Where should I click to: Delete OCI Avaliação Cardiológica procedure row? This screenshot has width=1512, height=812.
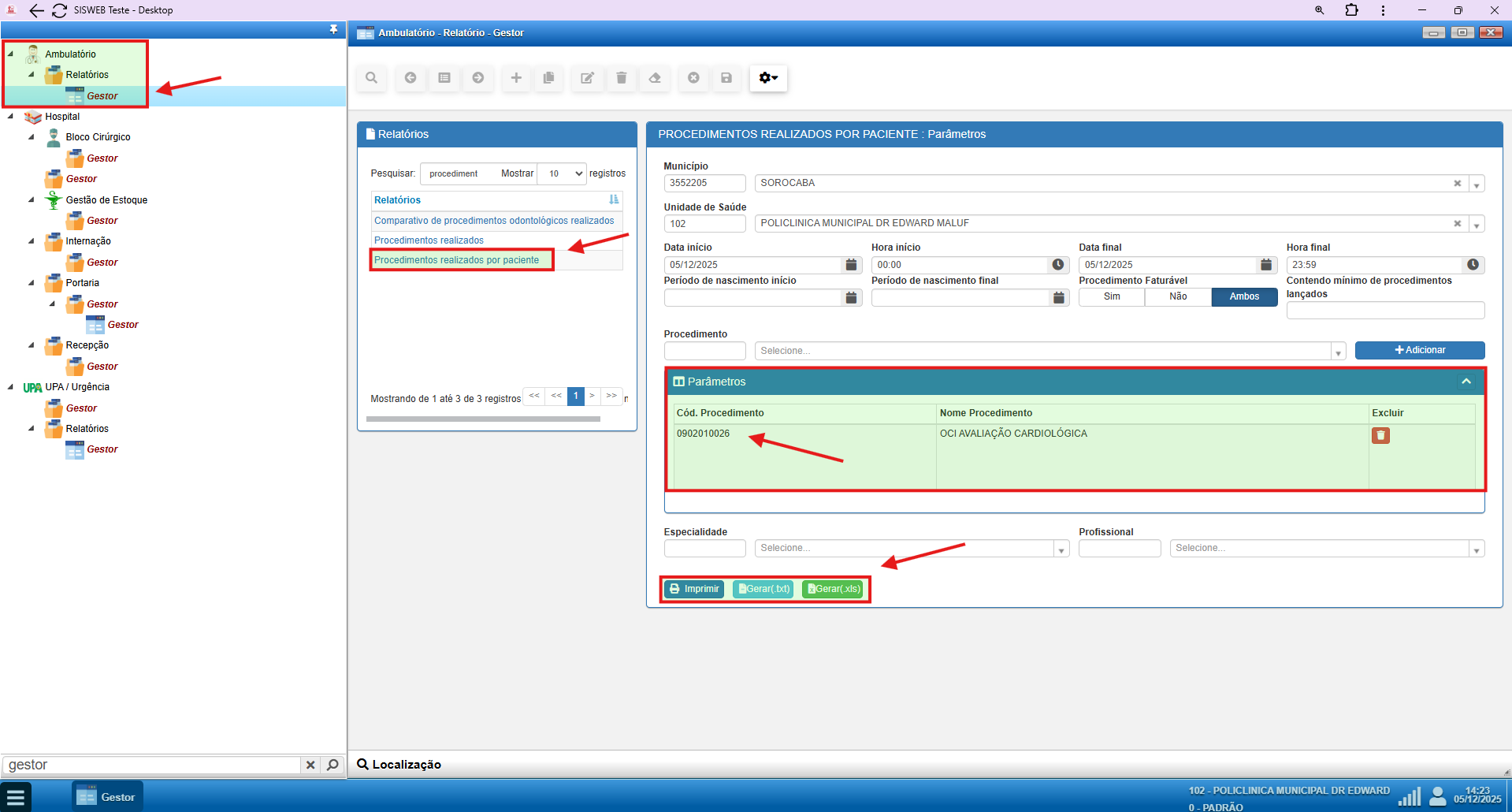[x=1380, y=435]
